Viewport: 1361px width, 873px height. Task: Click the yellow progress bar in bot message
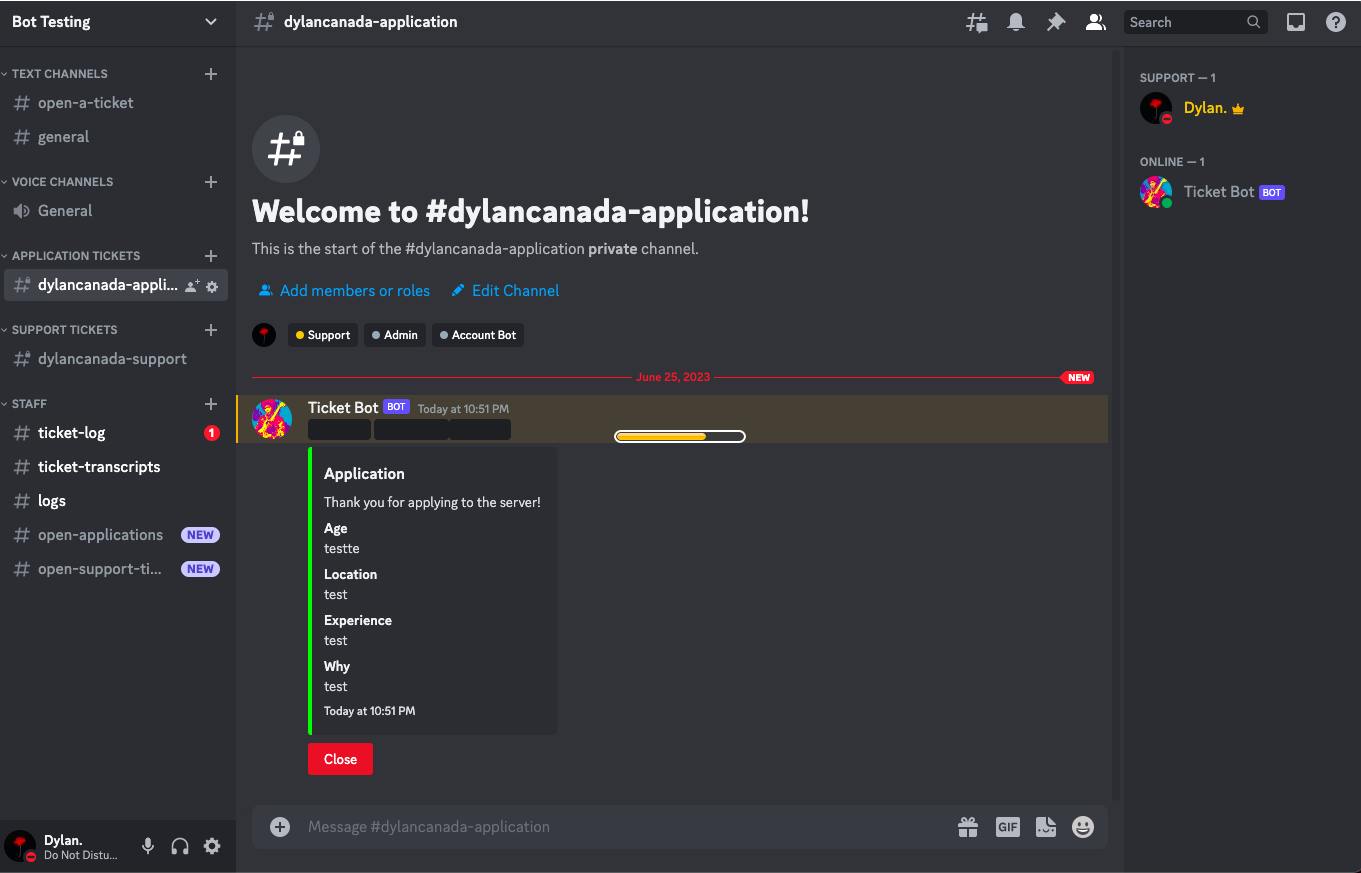pyautogui.click(x=679, y=436)
